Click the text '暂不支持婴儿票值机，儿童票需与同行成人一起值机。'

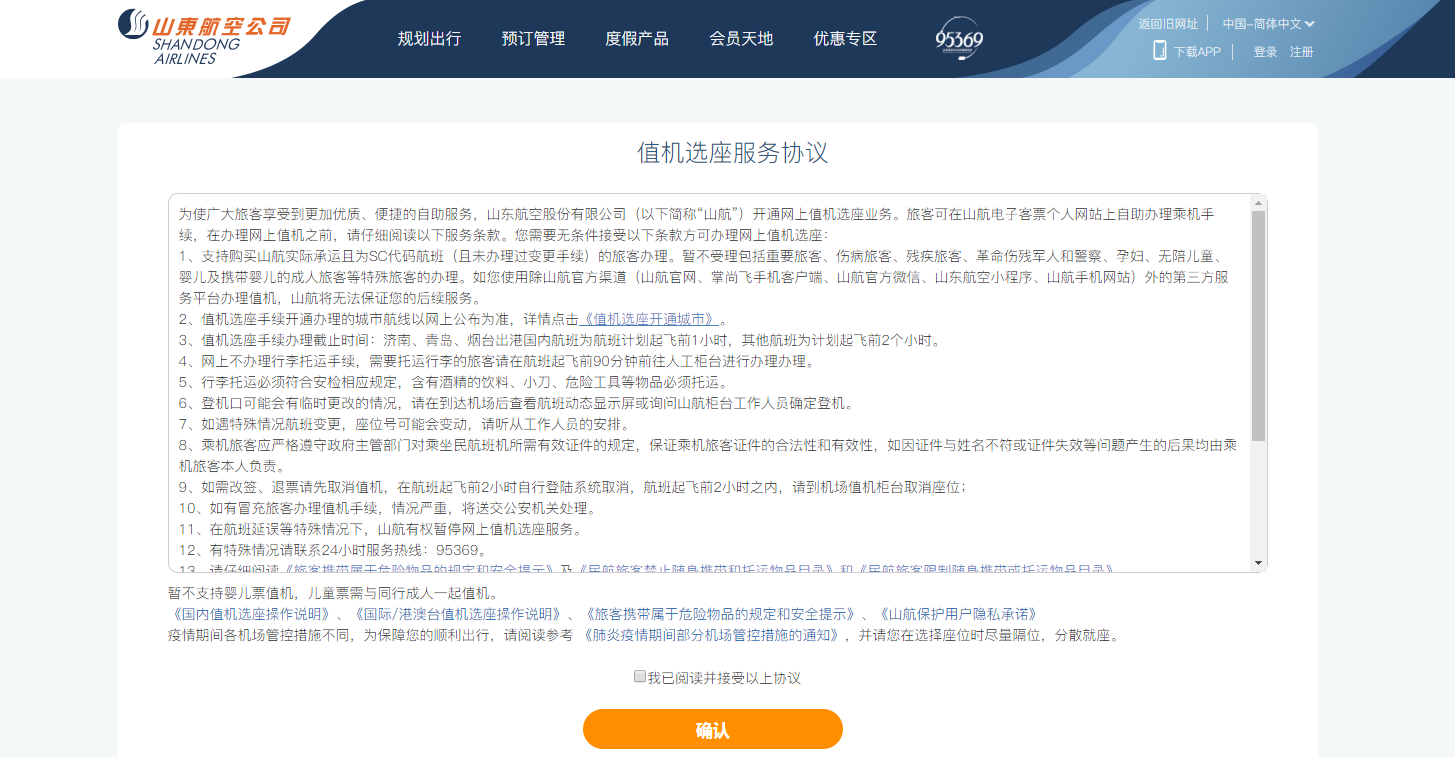[x=333, y=593]
